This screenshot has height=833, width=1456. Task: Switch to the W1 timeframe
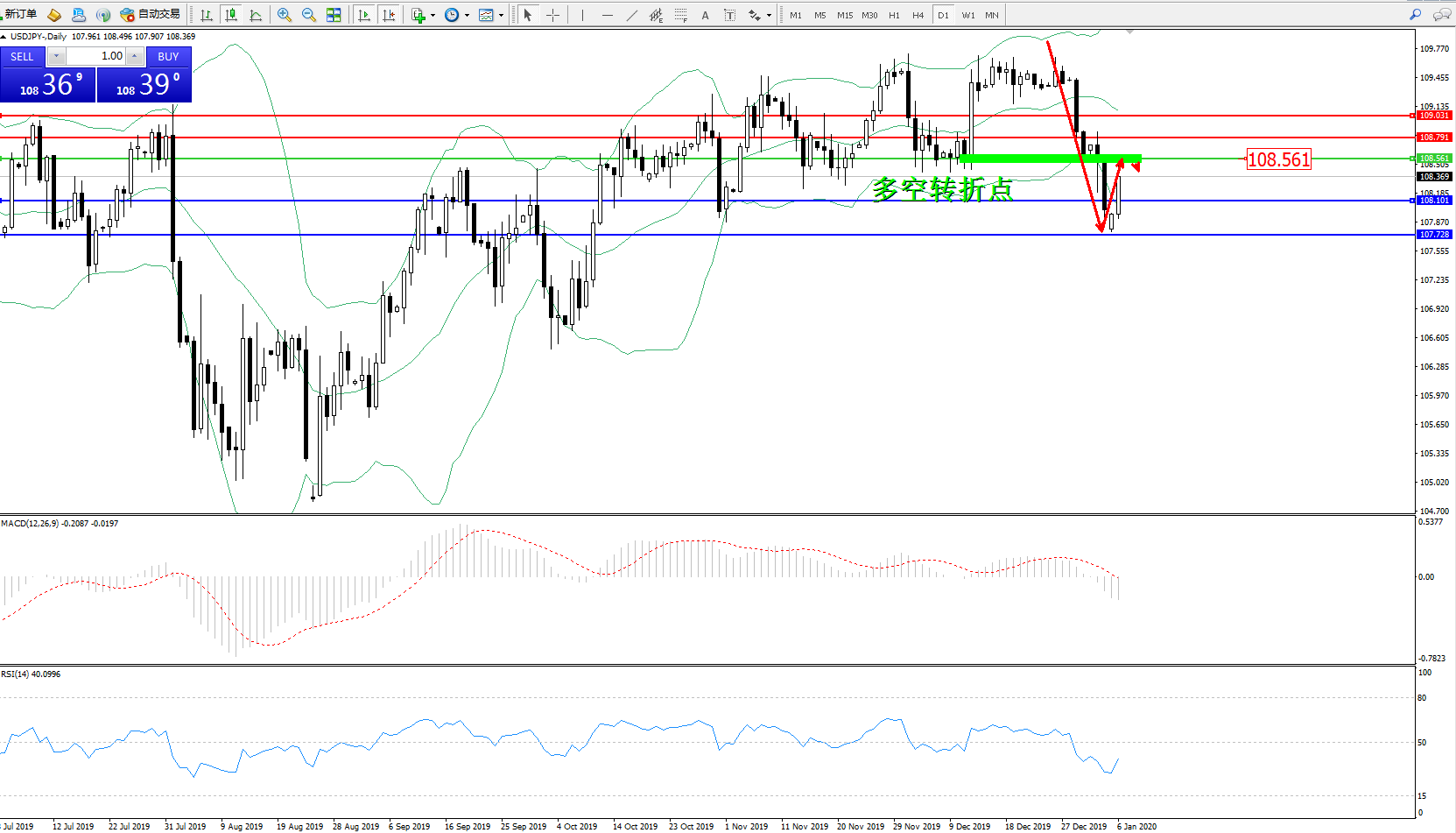coord(967,15)
